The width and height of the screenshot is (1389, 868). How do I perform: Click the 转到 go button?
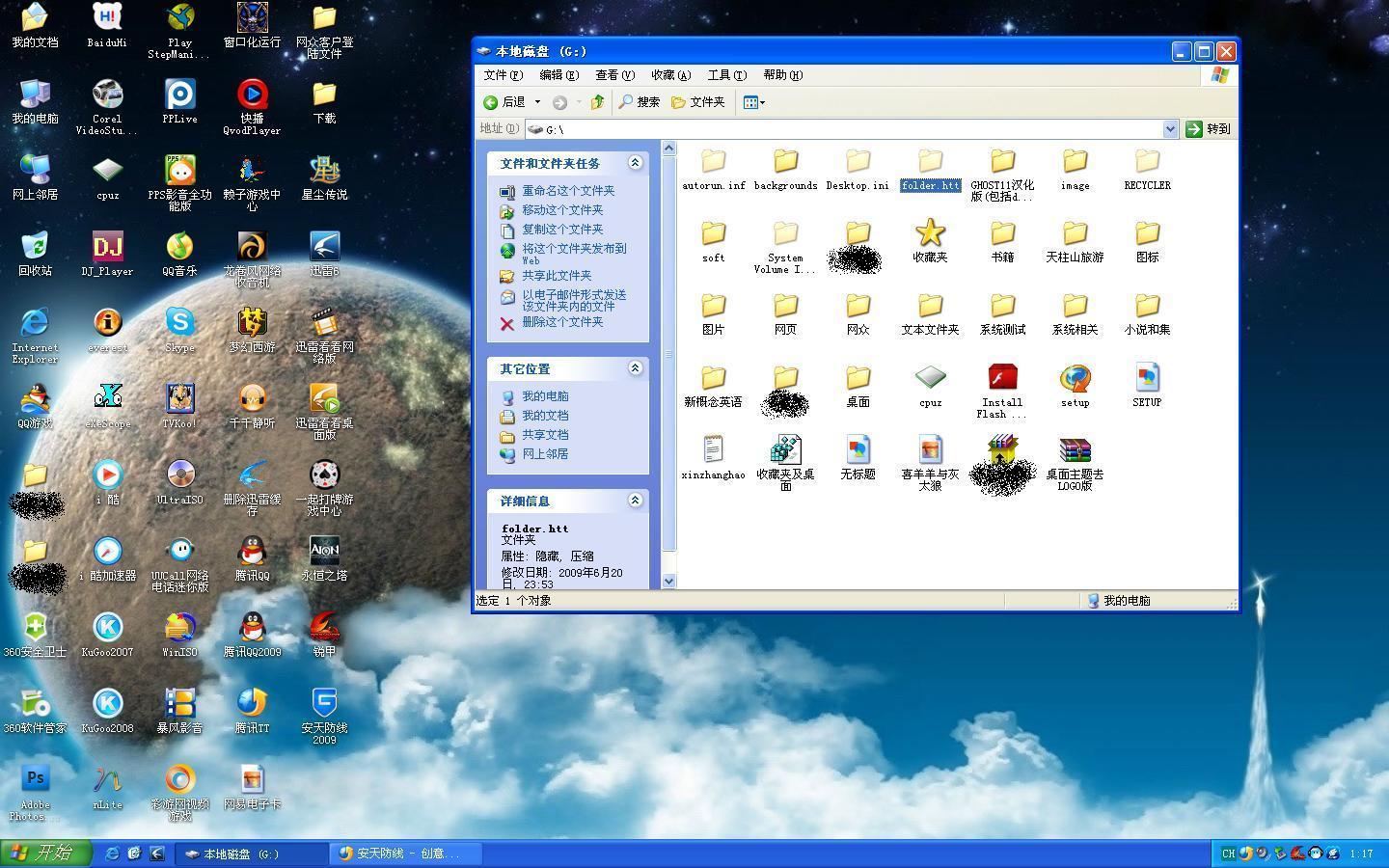[x=1209, y=128]
